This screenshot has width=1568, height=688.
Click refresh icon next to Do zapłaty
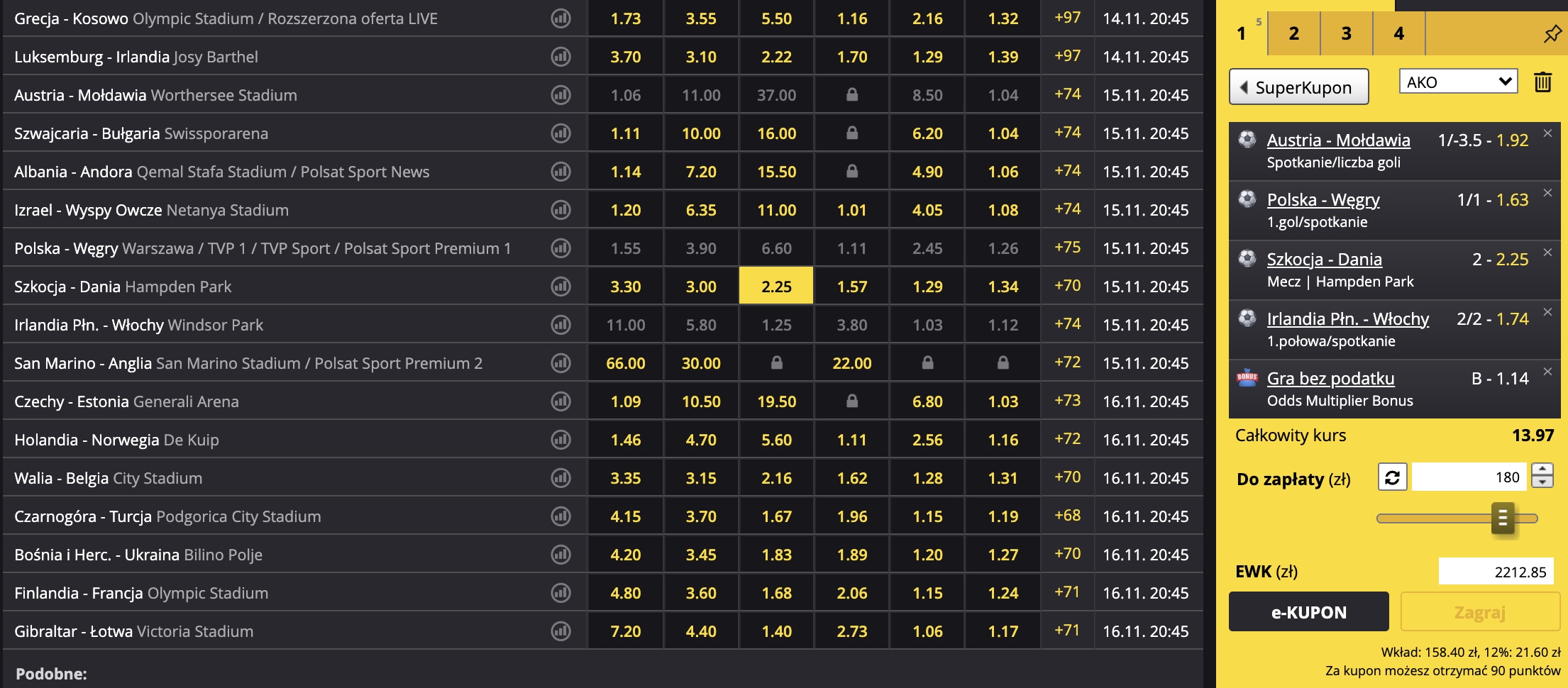[x=1392, y=477]
